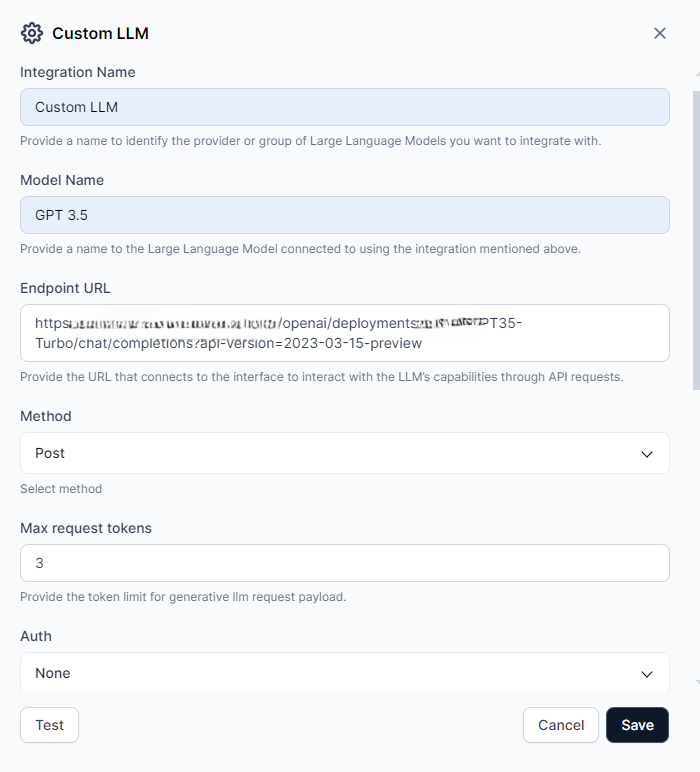Save the Custom LLM integration
Image resolution: width=700 pixels, height=772 pixels.
pyautogui.click(x=637, y=725)
